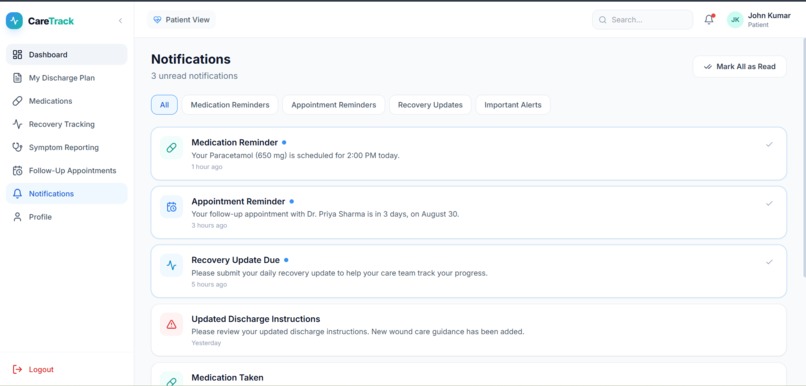Viewport: 806px width, 386px height.
Task: Click the pulse icon next to Recovery Tracking
Action: (x=17, y=124)
